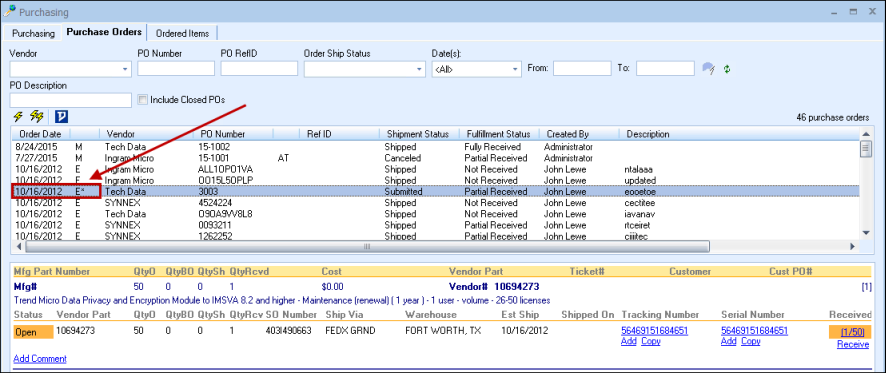Screen dimensions: 886x373
Task: Click the horizontal scrollbar left arrow
Action: point(18,246)
